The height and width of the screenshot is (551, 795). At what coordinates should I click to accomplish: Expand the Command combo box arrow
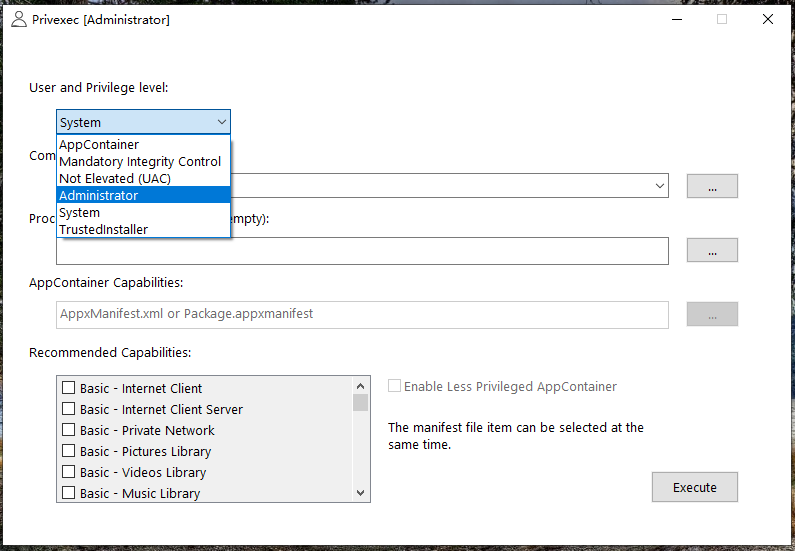coord(660,186)
